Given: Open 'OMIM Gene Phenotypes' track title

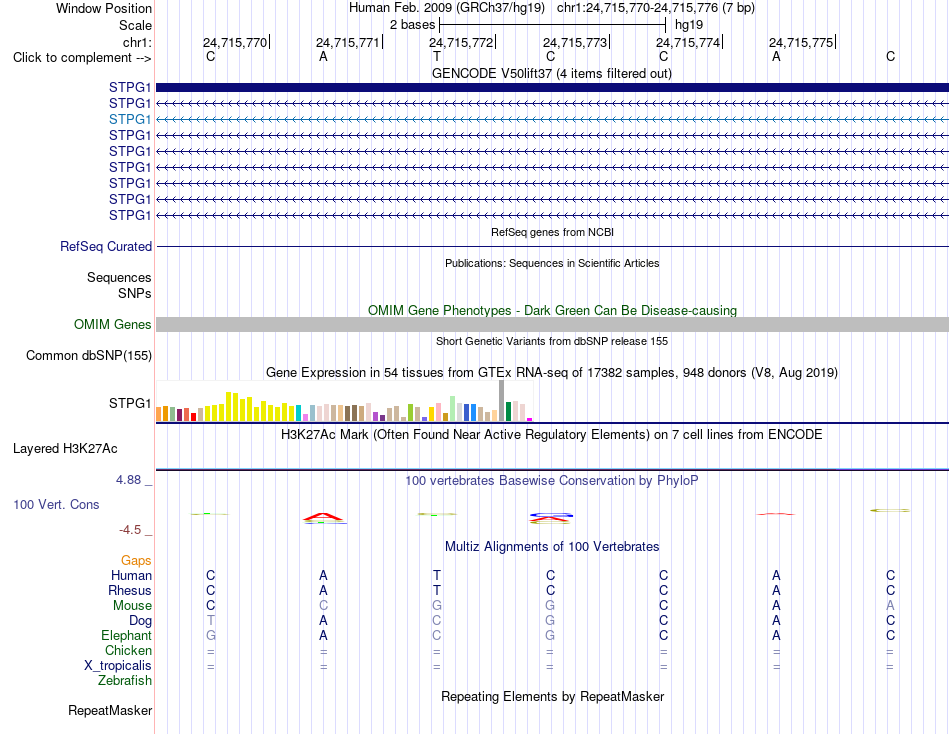Looking at the screenshot, I should pyautogui.click(x=552, y=310).
